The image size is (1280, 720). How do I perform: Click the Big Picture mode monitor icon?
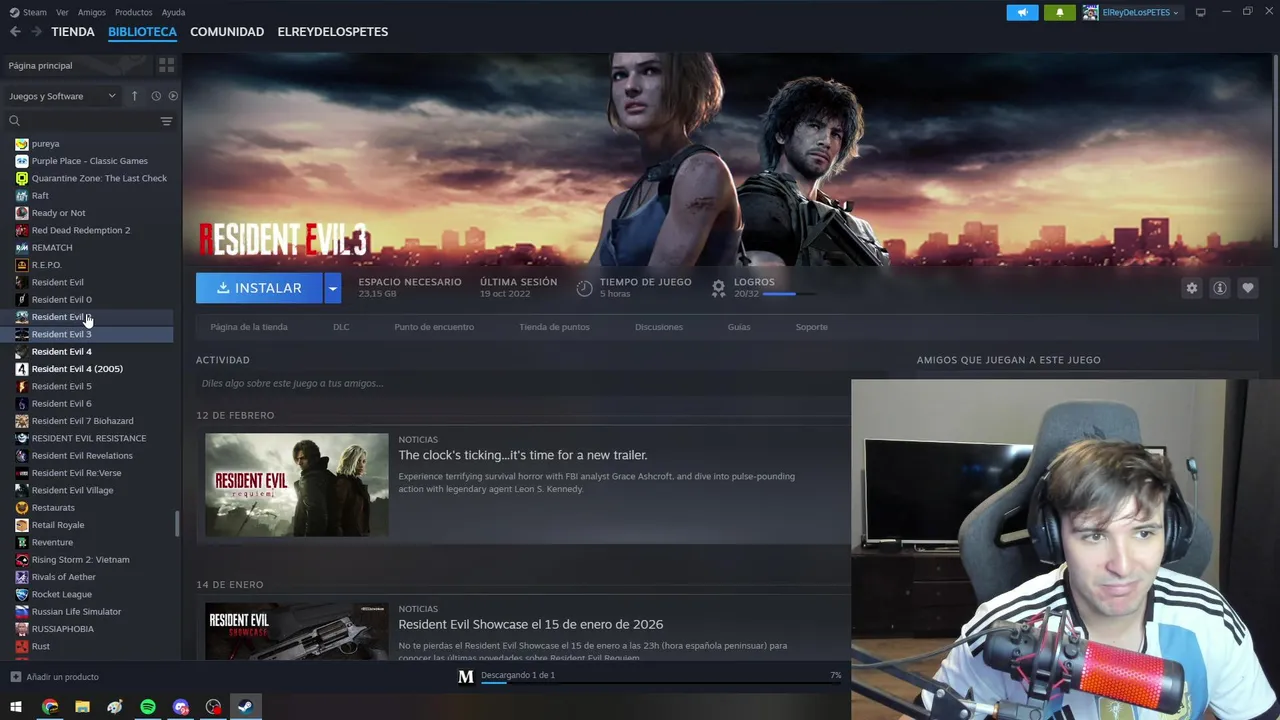1200,12
